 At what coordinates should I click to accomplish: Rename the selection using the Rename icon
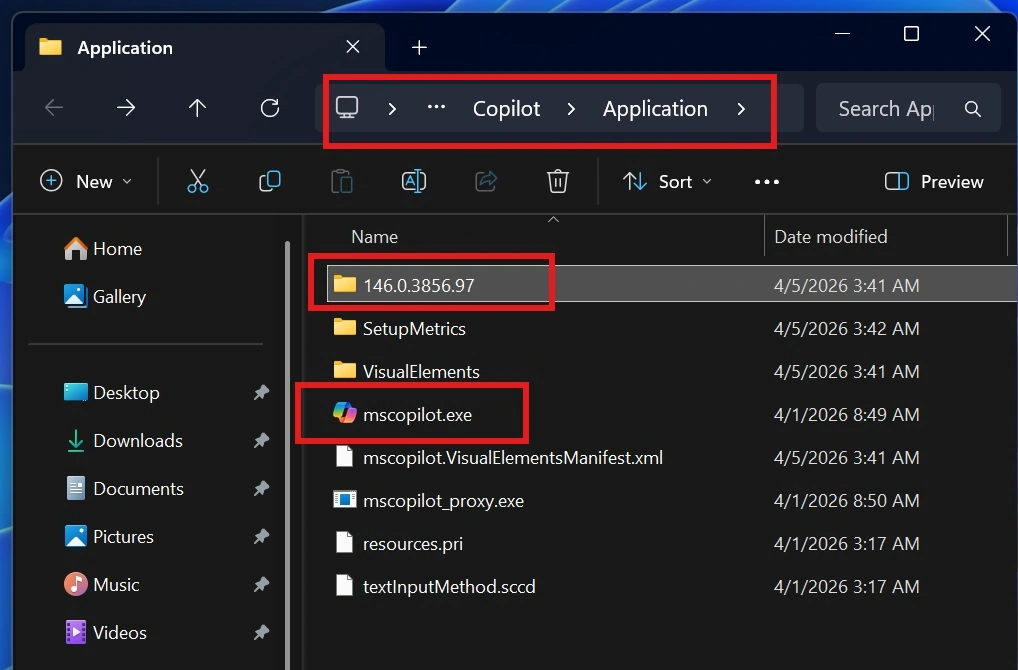tap(413, 181)
